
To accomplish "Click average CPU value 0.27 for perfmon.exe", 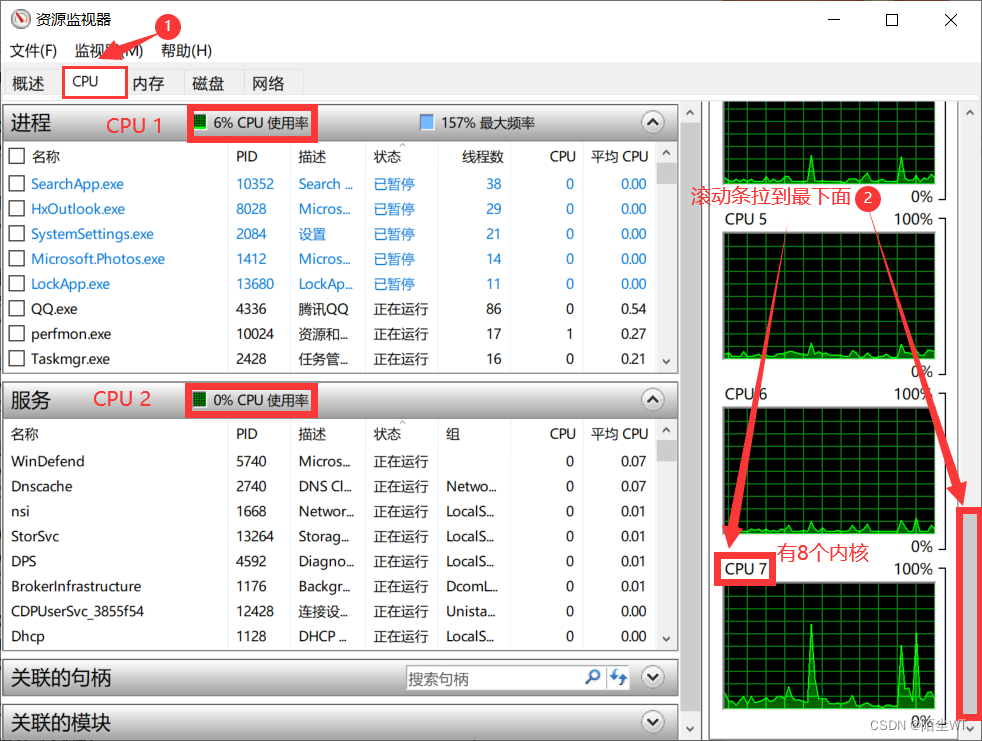I will point(633,334).
